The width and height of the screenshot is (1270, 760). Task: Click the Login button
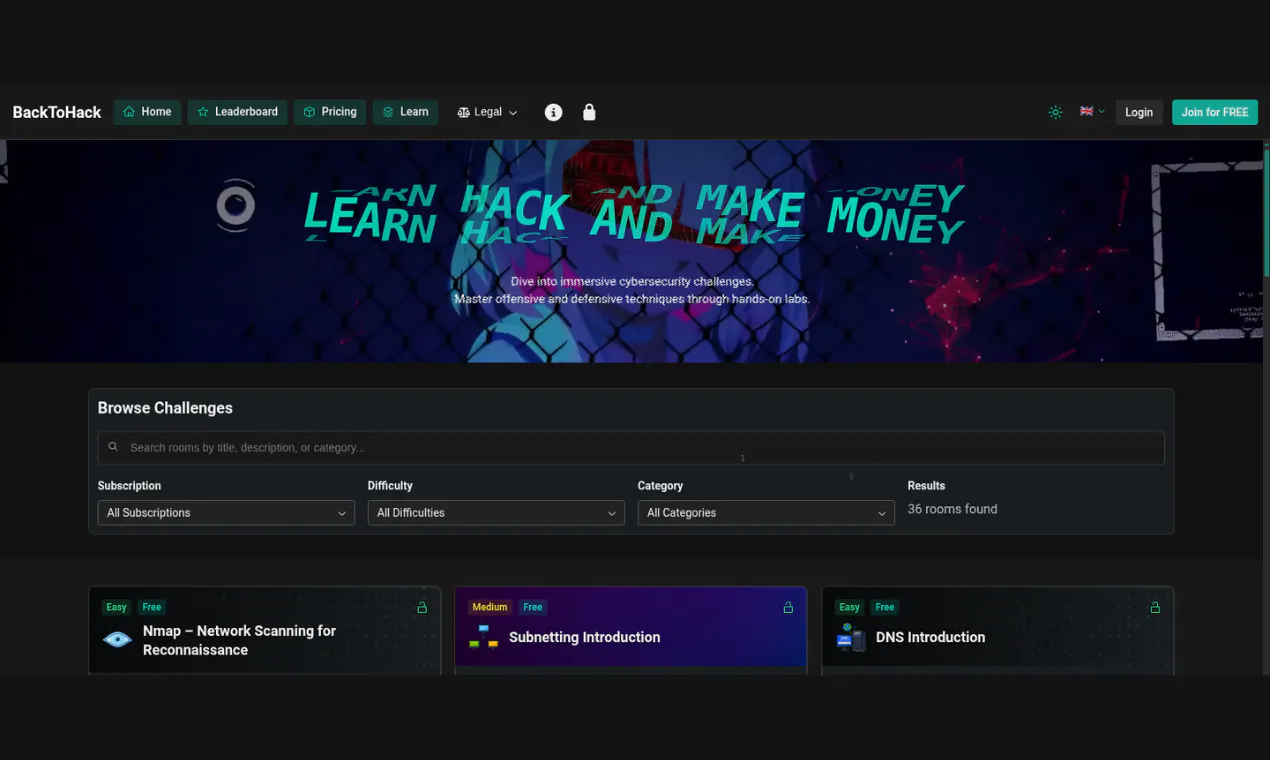pyautogui.click(x=1139, y=112)
